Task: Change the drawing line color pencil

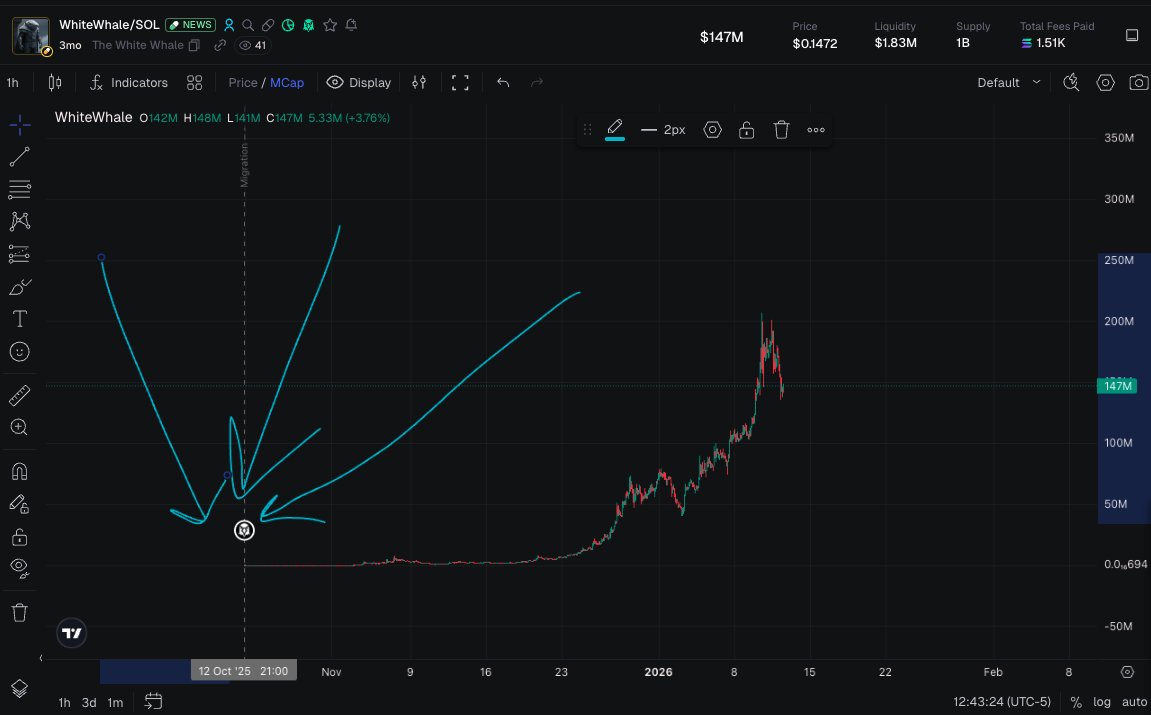Action: tap(615, 129)
